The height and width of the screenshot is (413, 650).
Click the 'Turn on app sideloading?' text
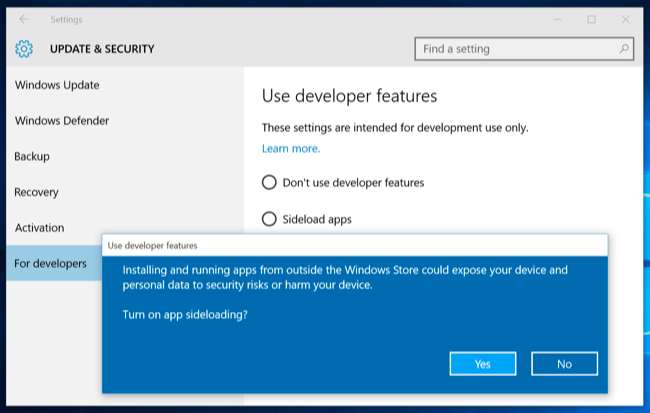pyautogui.click(x=185, y=315)
